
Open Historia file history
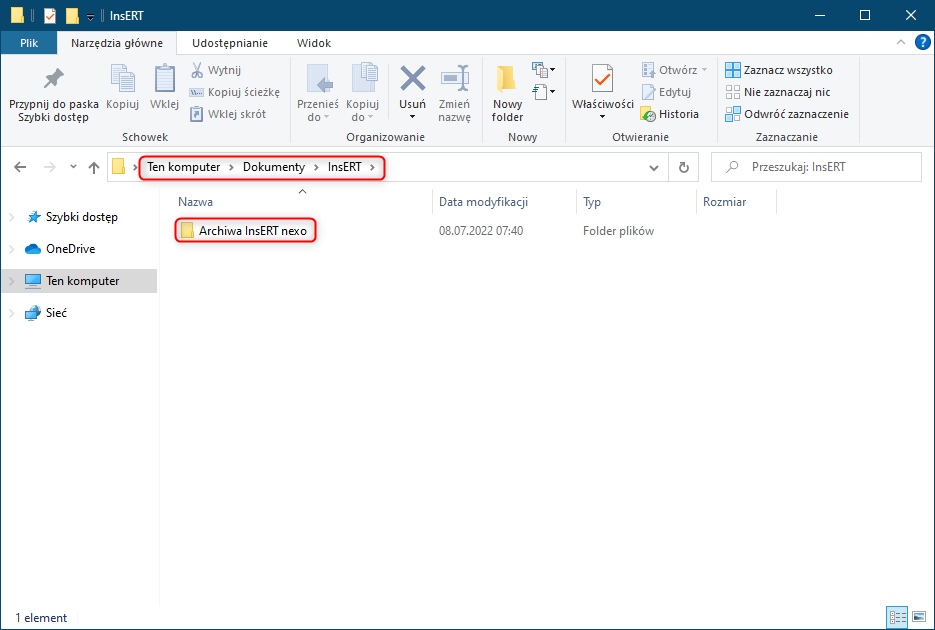click(670, 114)
